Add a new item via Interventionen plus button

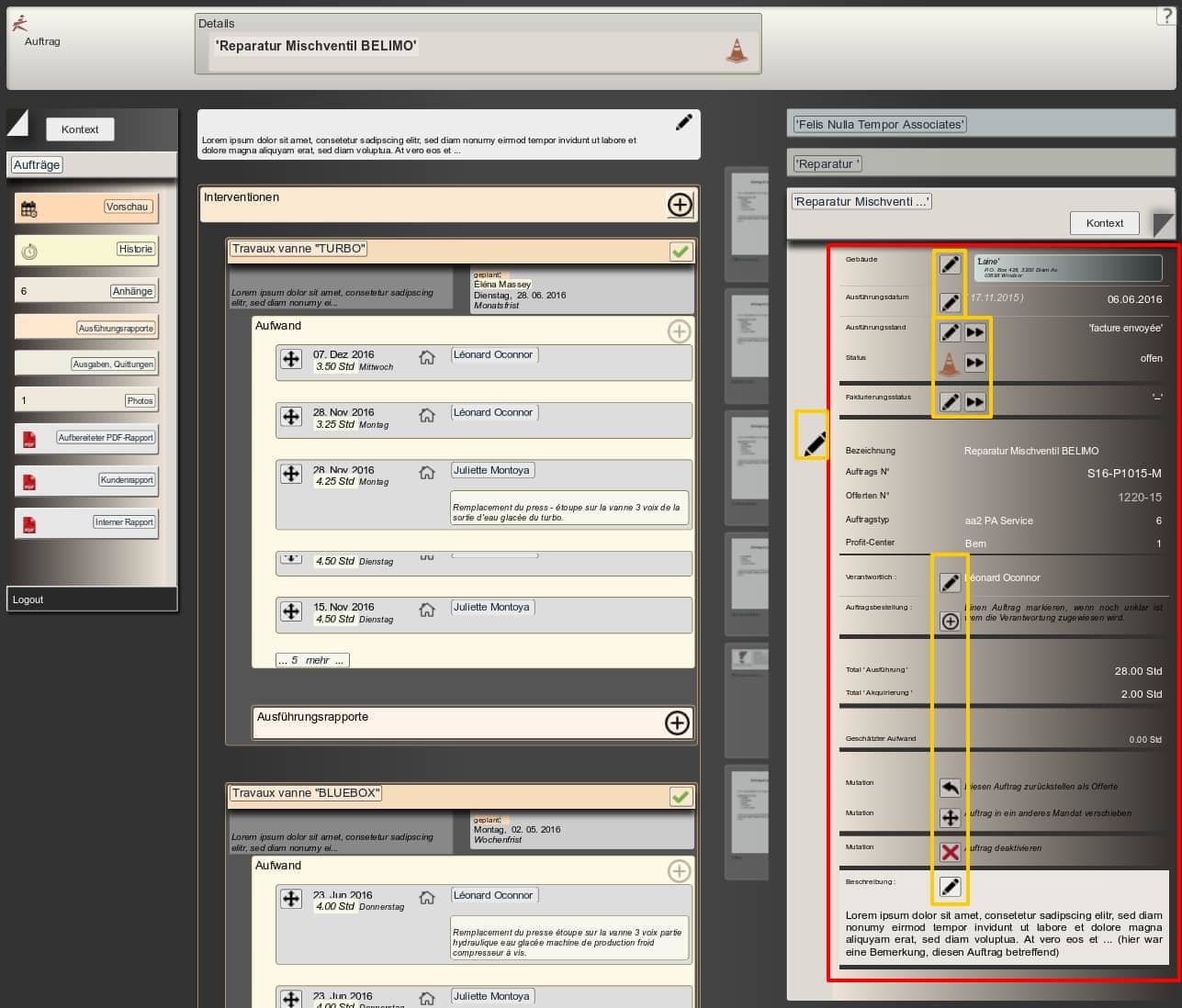click(680, 205)
